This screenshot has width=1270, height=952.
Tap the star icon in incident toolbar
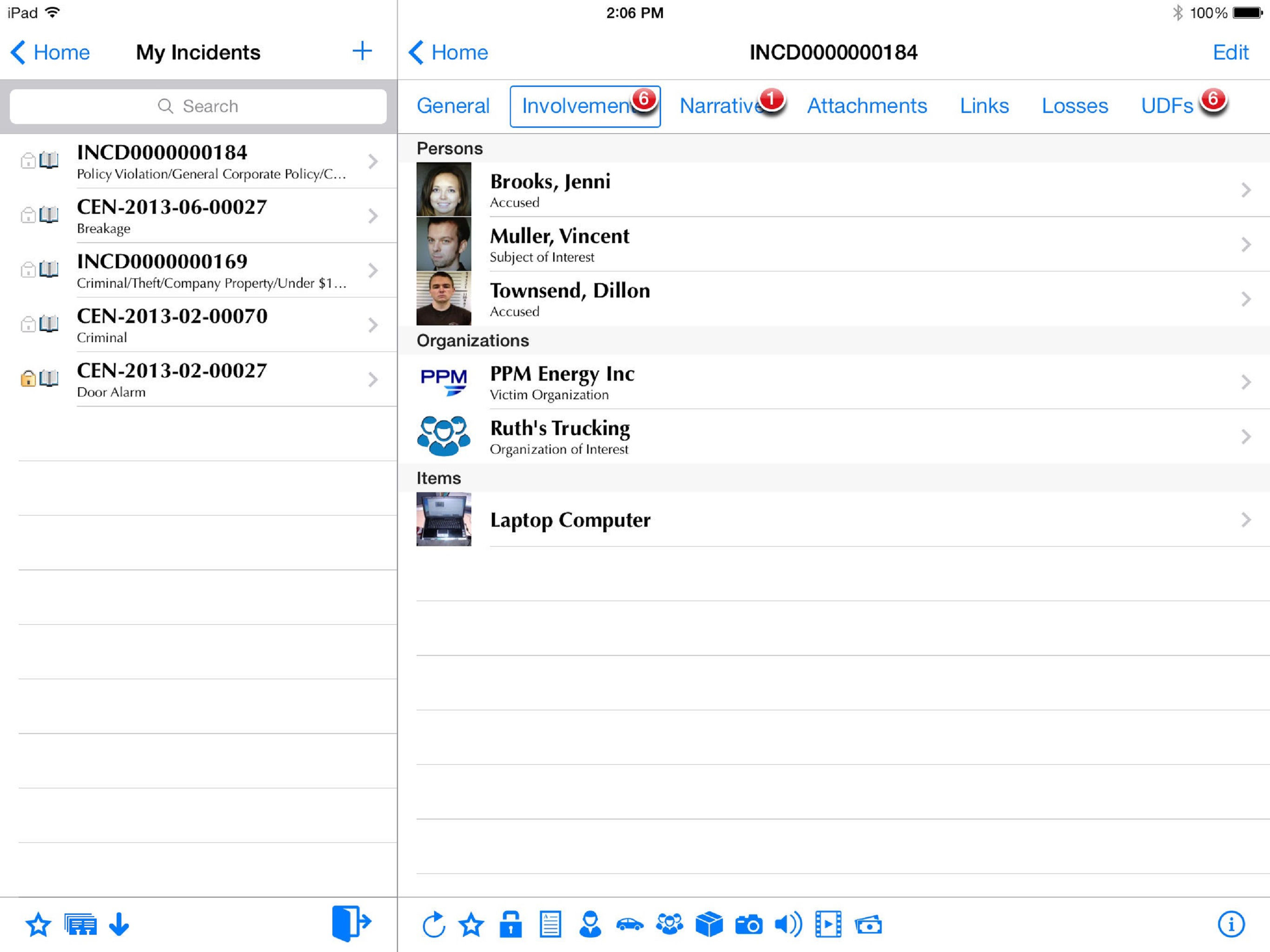tap(471, 925)
